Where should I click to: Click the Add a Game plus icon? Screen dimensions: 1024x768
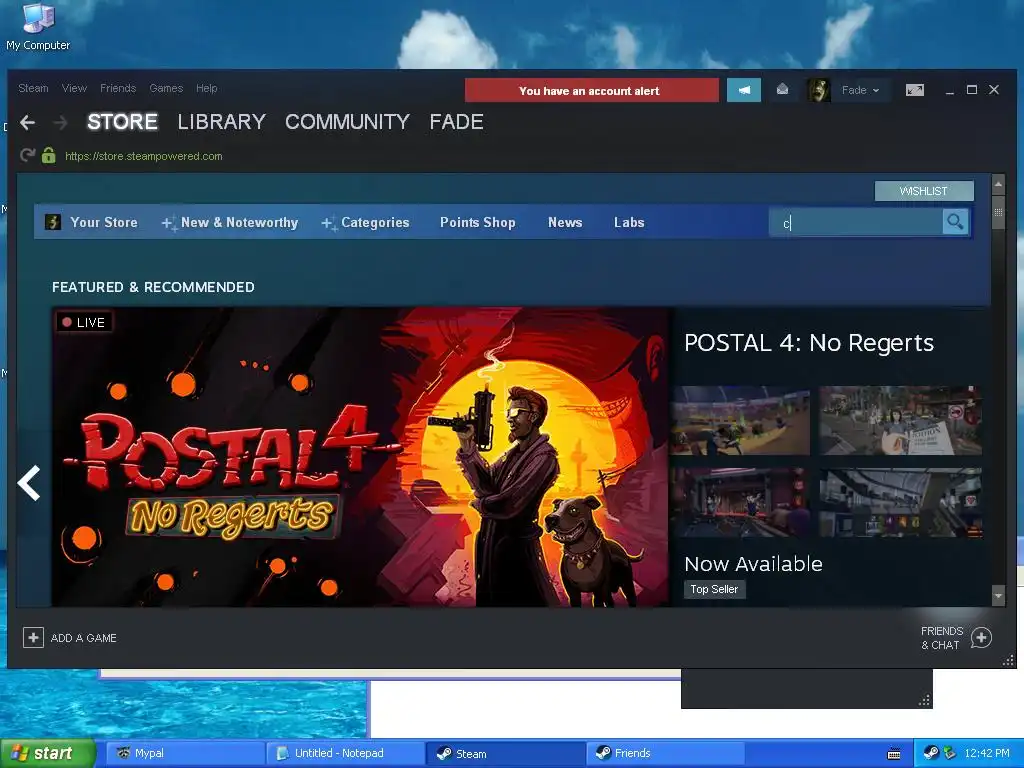tap(33, 637)
